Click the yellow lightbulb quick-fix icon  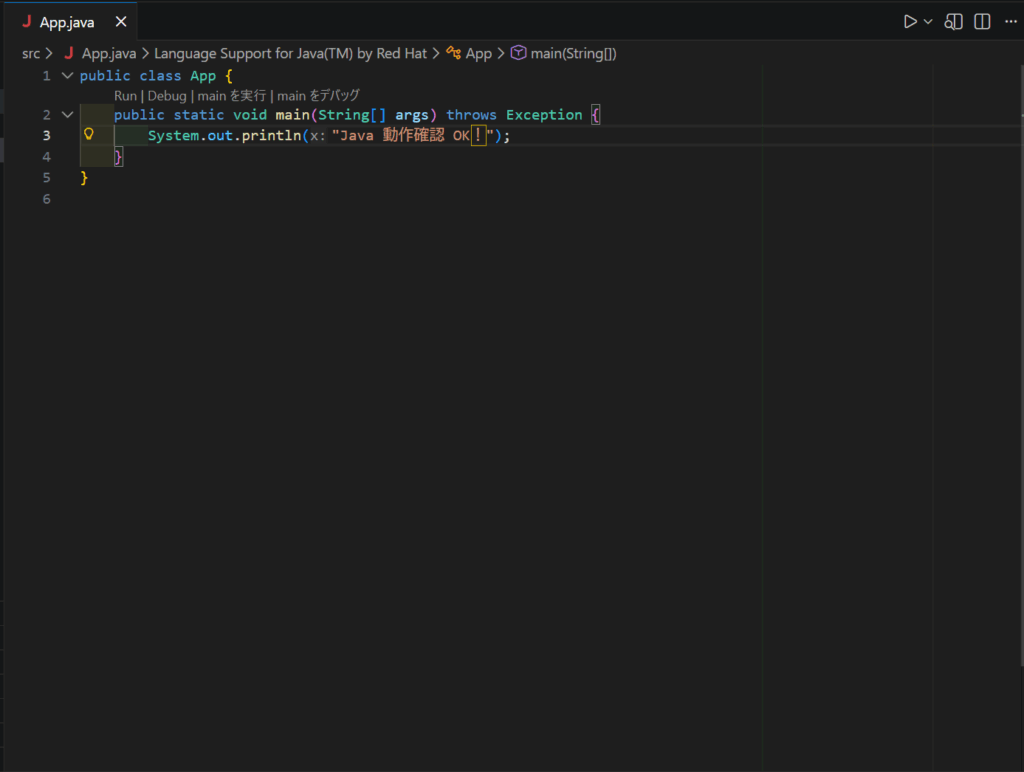(x=88, y=135)
